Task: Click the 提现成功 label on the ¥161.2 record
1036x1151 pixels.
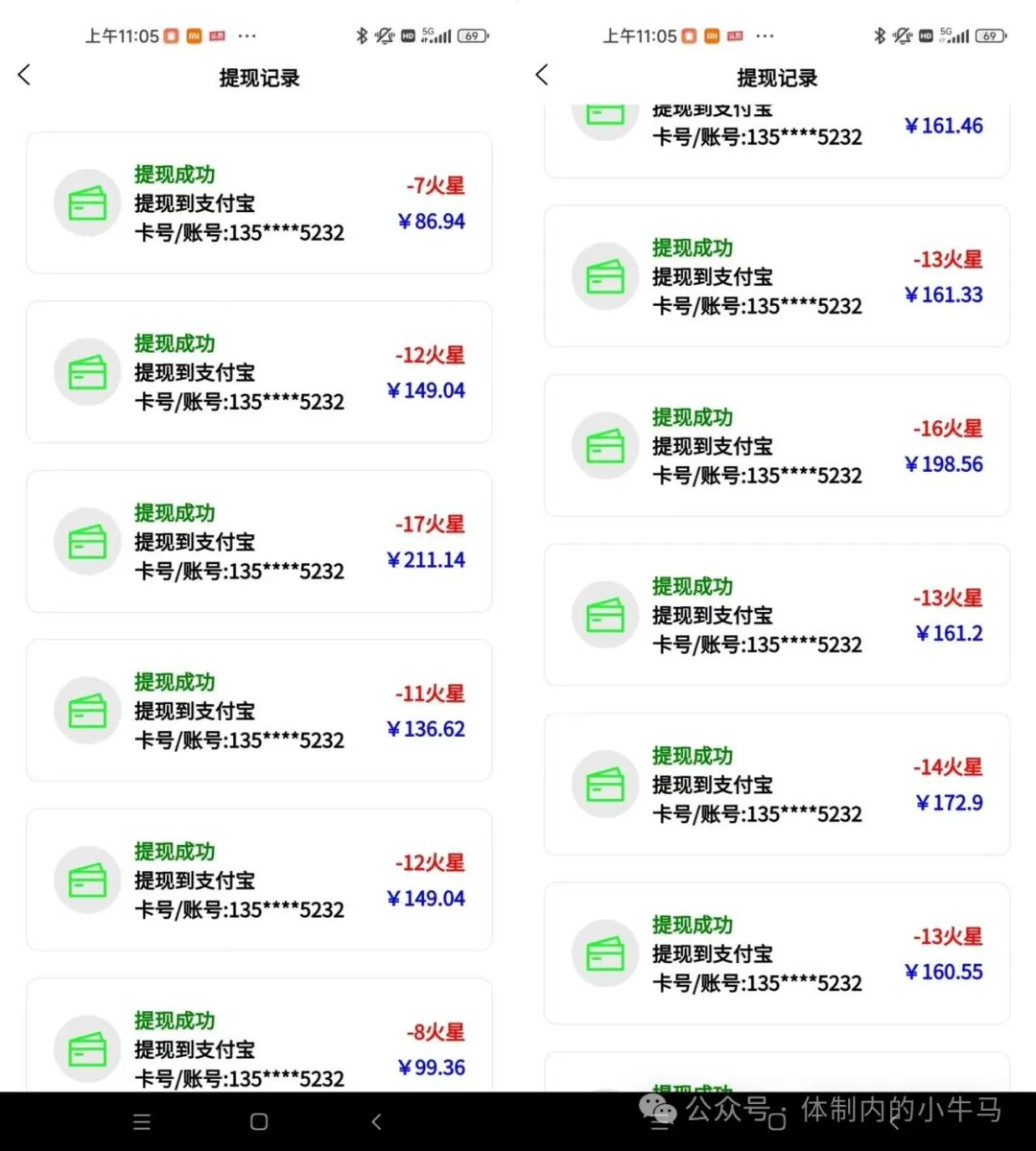Action: [693, 586]
